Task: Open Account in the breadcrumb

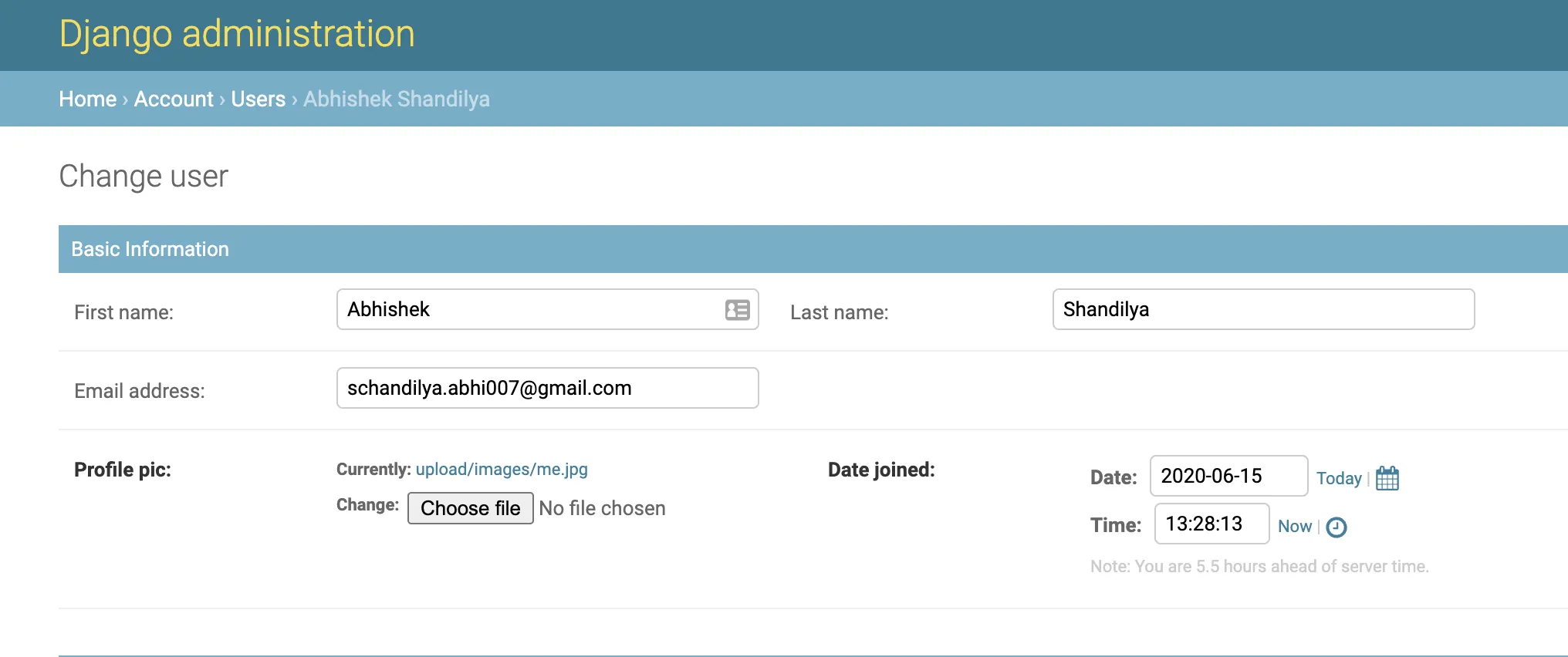Action: 174,99
